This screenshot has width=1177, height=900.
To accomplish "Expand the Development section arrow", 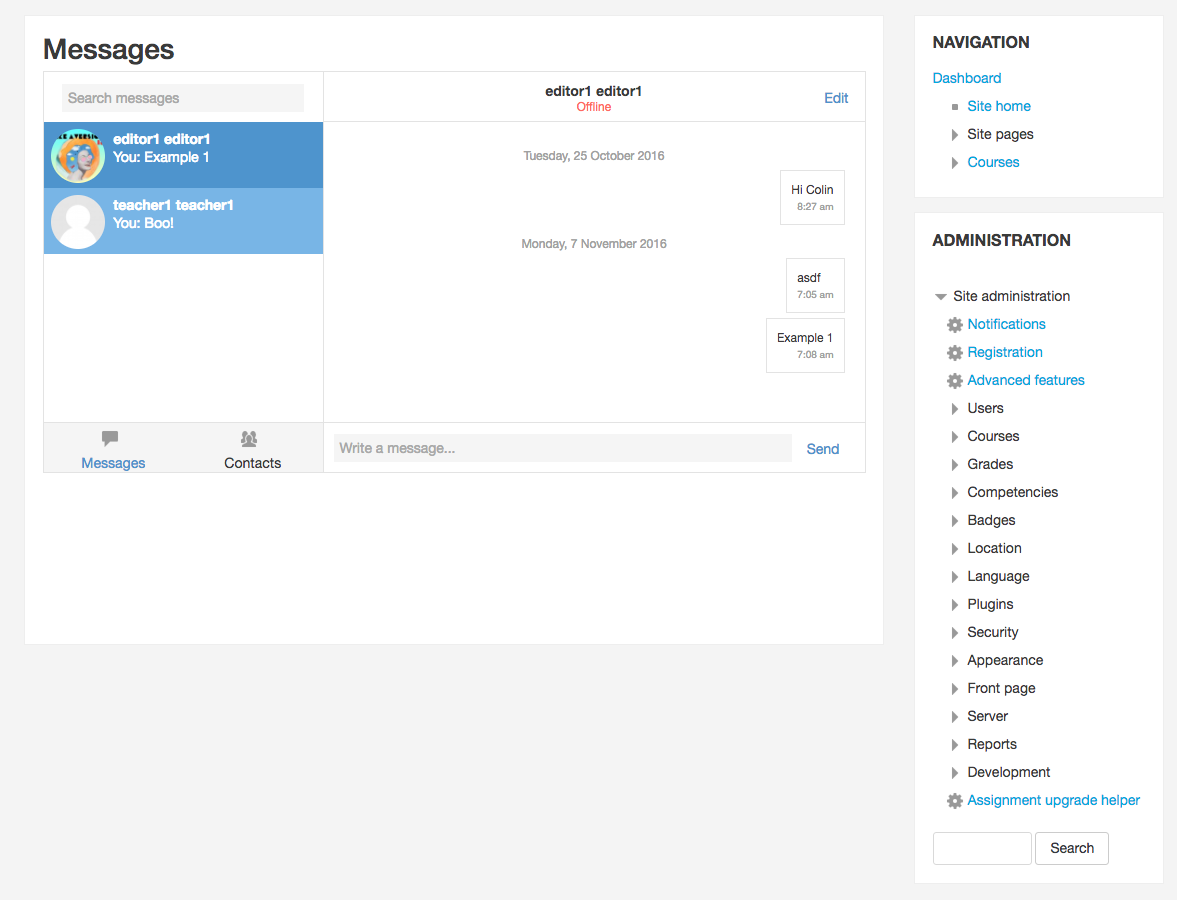I will click(x=955, y=773).
